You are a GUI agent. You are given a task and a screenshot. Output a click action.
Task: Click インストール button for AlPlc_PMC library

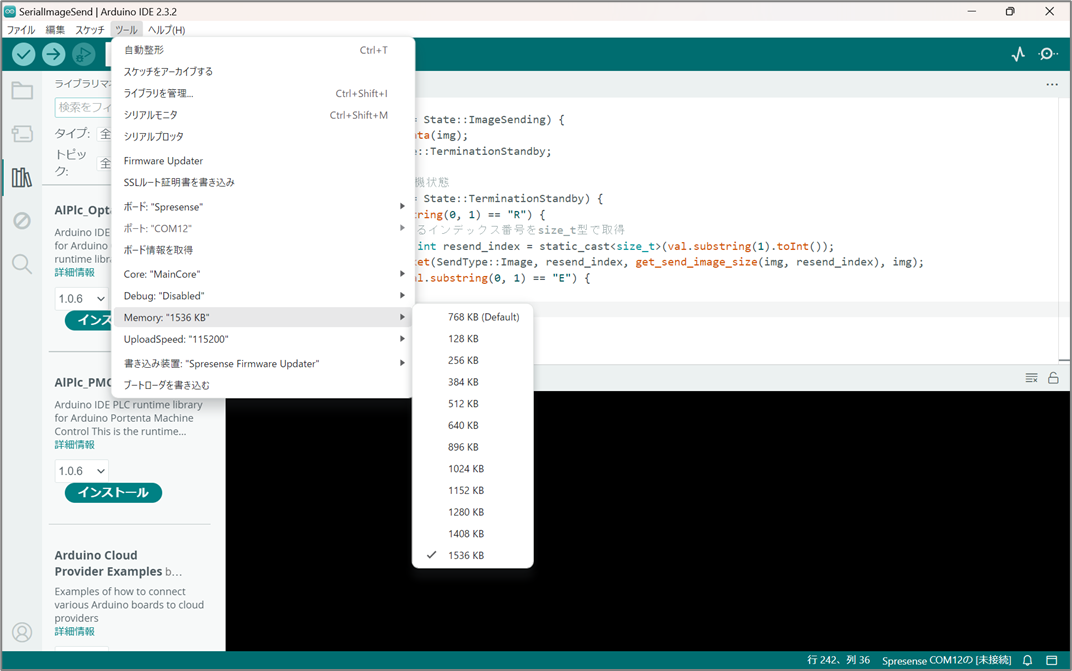[113, 492]
